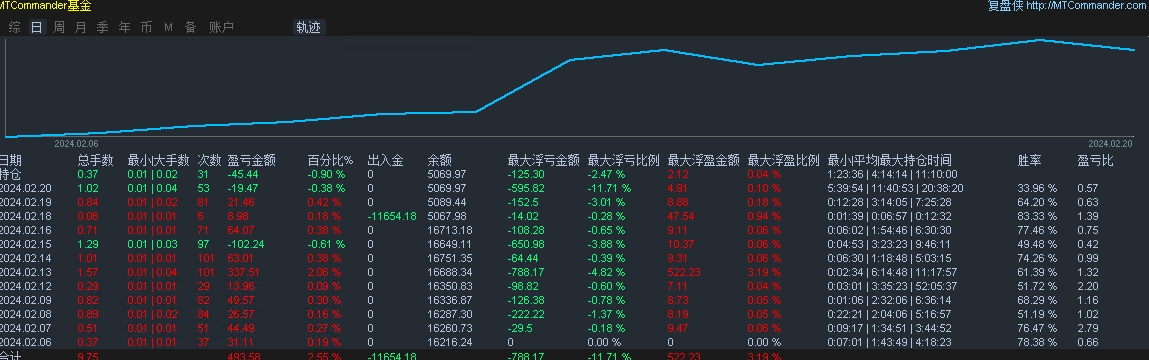1149x360 pixels.
Task: Sort by the 总手数 column header
Action: click(95, 161)
